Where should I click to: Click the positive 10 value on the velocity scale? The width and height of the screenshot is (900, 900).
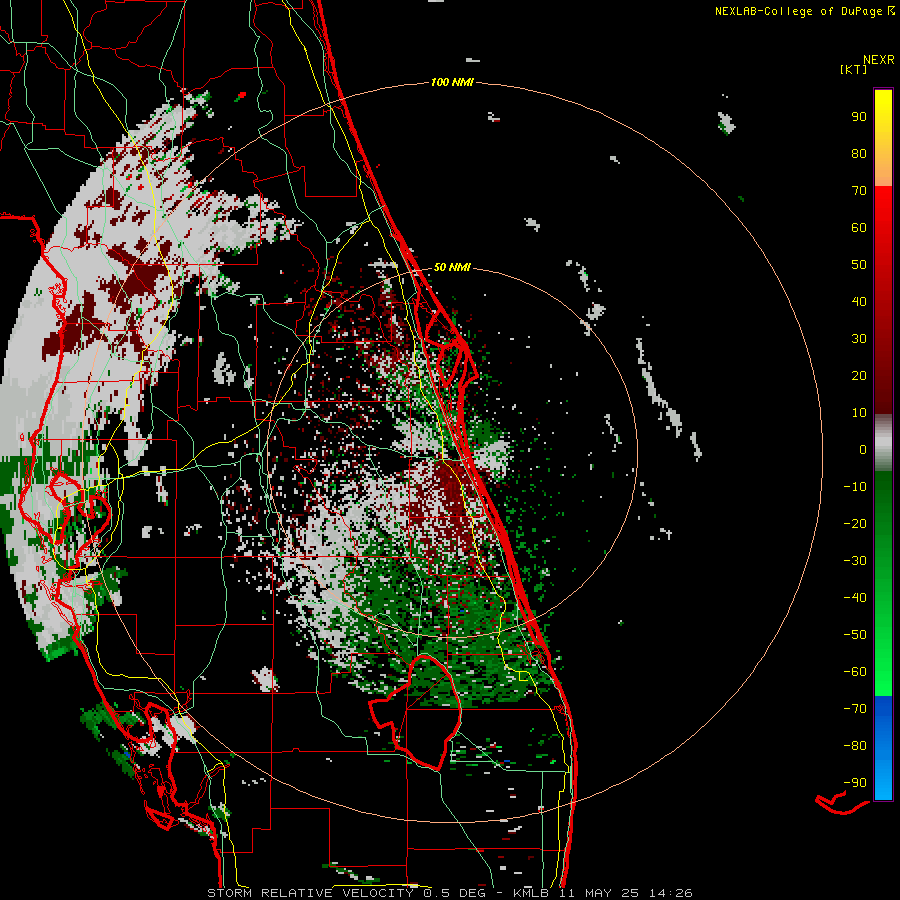[x=859, y=413]
